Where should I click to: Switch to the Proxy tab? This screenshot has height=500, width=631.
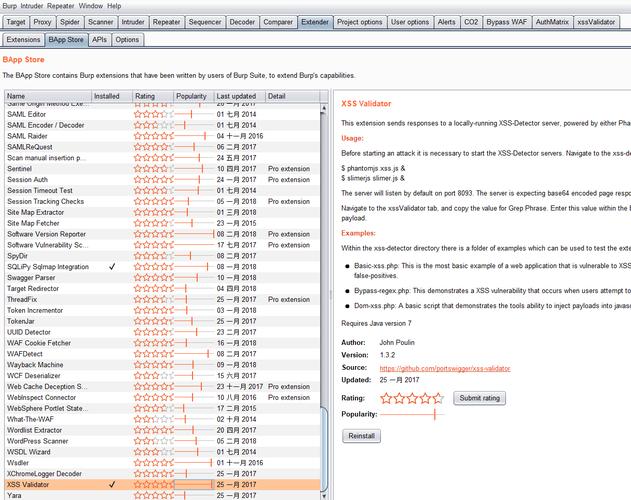pyautogui.click(x=42, y=22)
